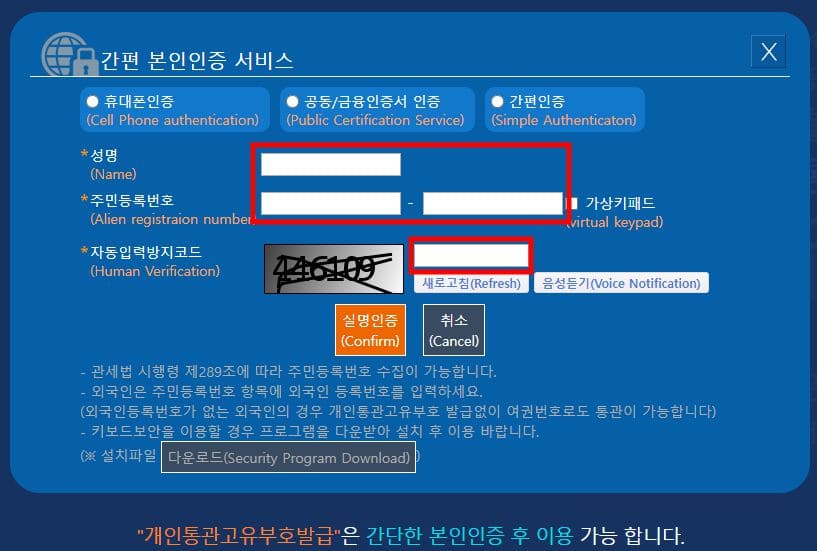
Task: Click the 가상키패드 label text
Action: [620, 203]
